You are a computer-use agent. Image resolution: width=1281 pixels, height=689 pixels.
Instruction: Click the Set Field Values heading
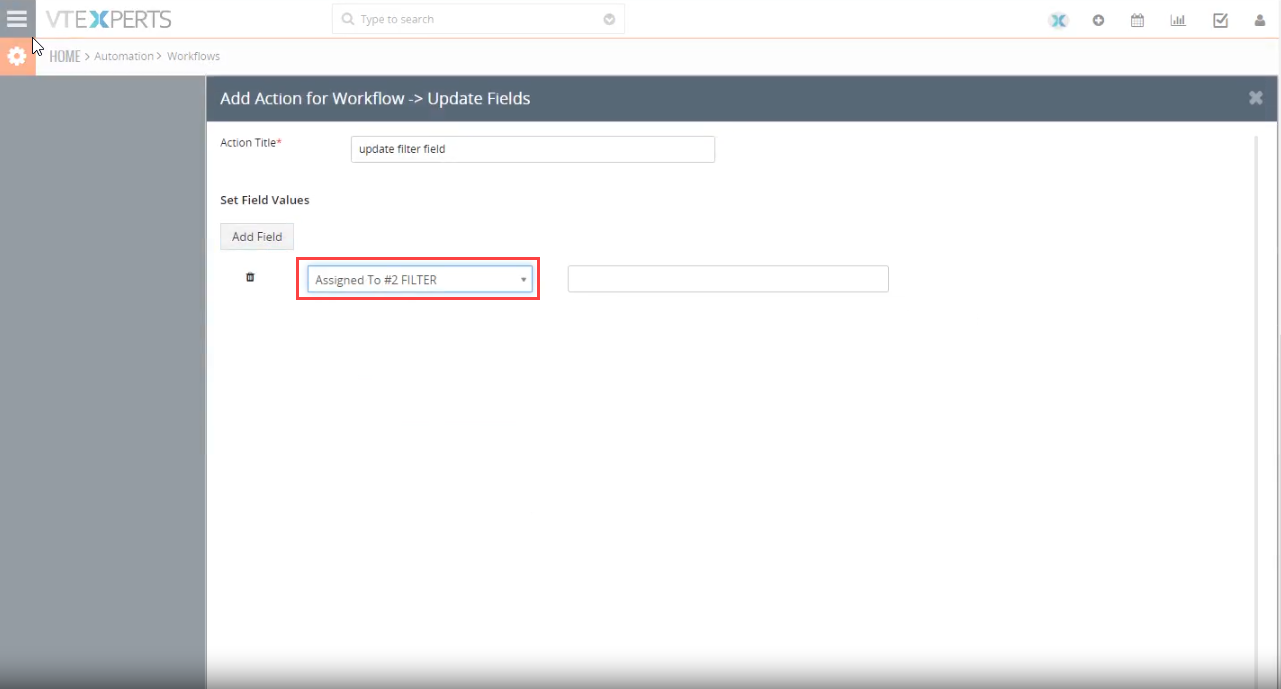pos(265,200)
